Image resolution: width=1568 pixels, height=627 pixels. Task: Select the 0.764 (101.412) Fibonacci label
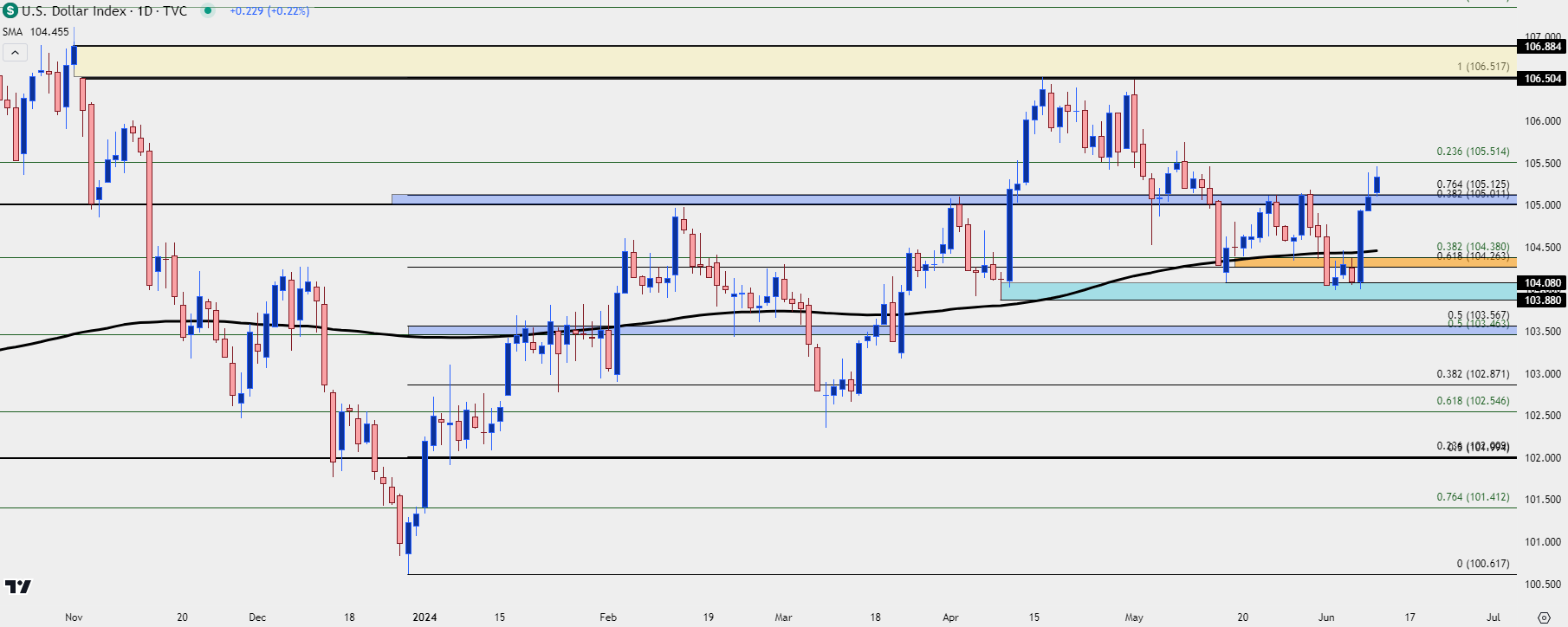1473,497
